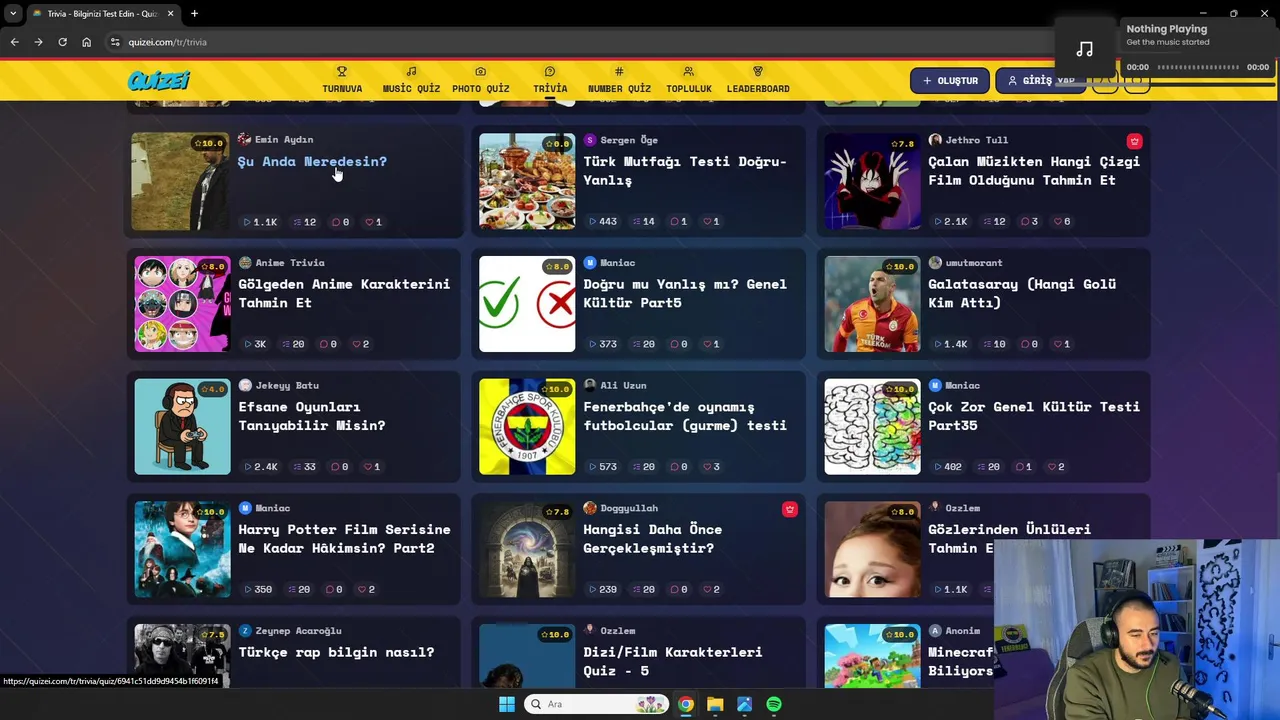1280x720 pixels.
Task: Click author name Zeynep Acaroğlu
Action: point(298,631)
